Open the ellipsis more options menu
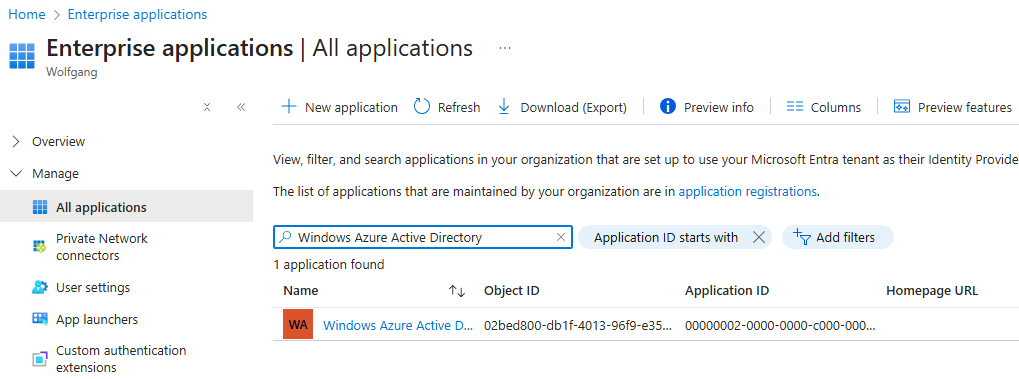The image size is (1019, 379). [505, 48]
